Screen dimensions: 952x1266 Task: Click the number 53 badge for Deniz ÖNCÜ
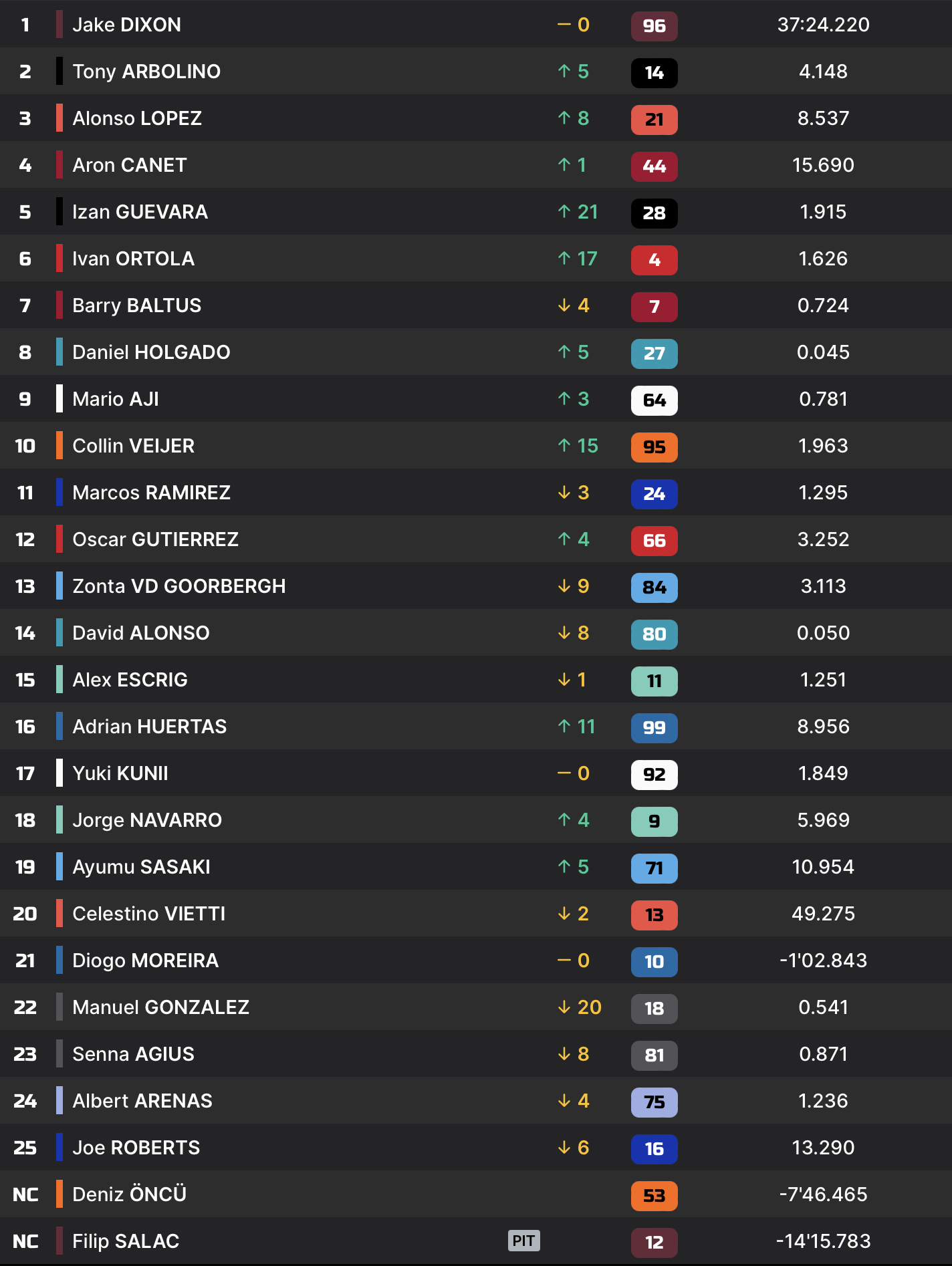click(654, 1196)
